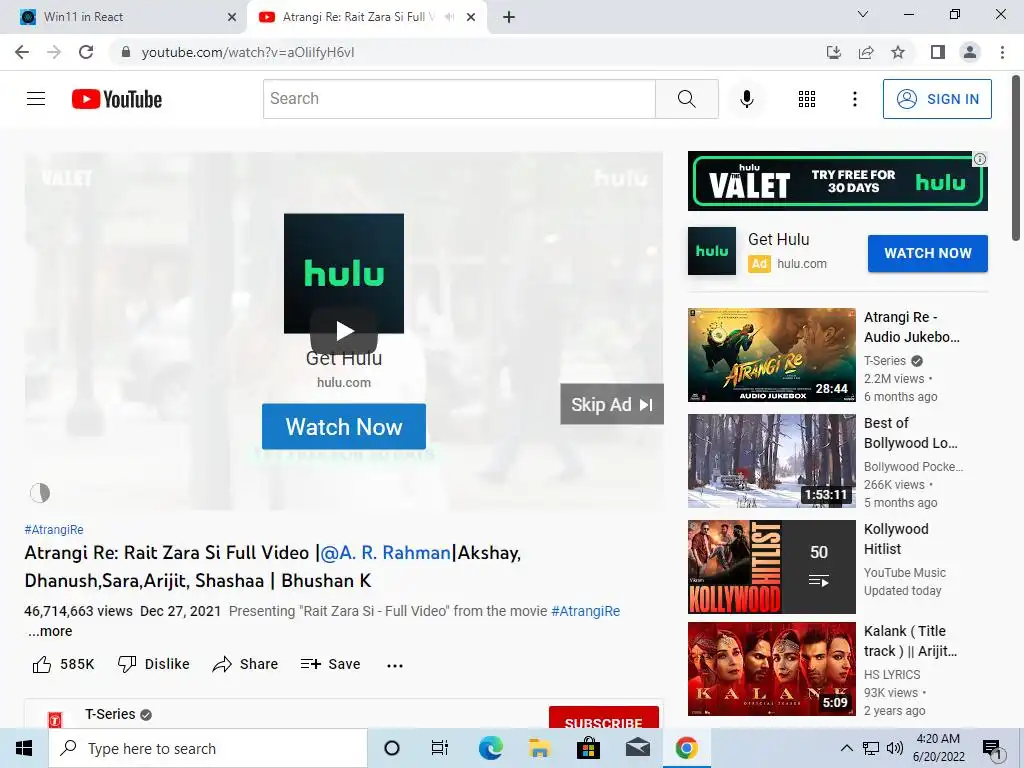Open the Chrome profile avatar

970,52
